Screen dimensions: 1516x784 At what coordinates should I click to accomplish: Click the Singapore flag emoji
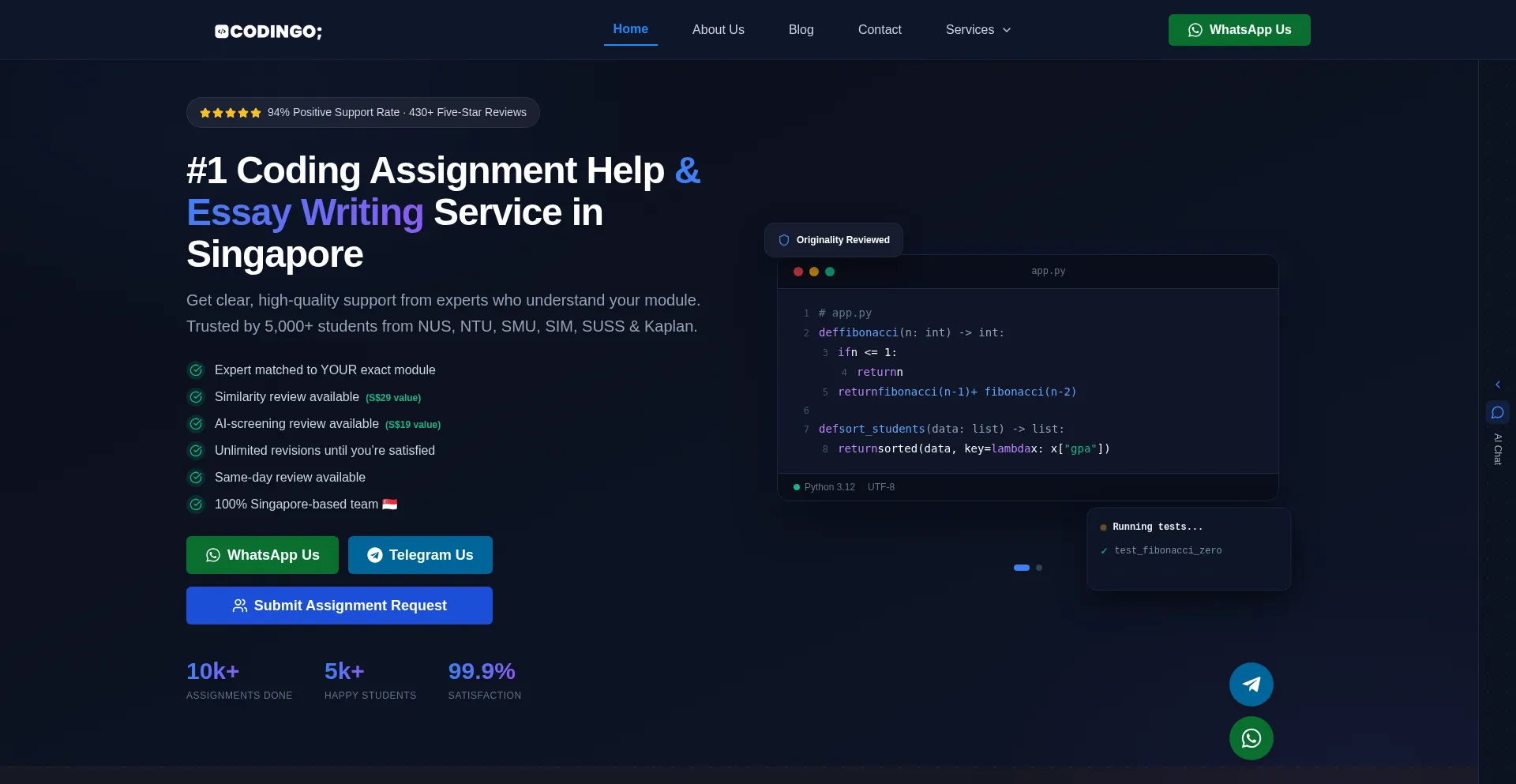pos(390,504)
